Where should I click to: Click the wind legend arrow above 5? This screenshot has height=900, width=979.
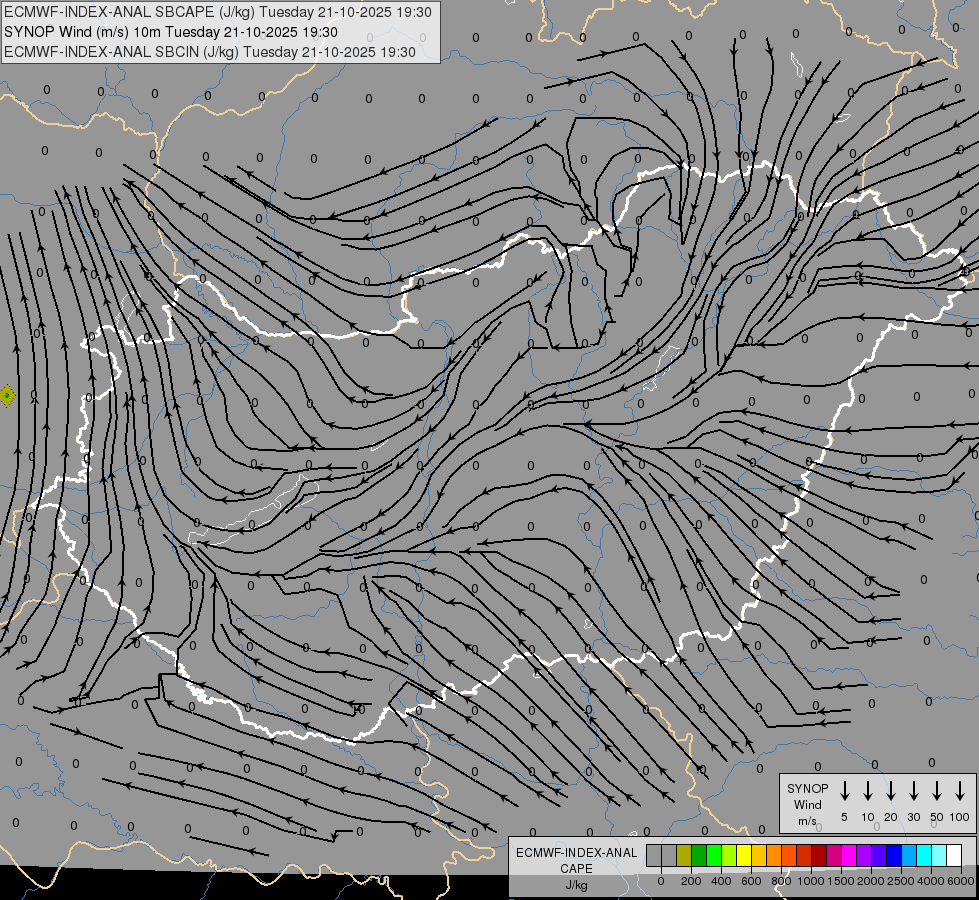tap(844, 791)
